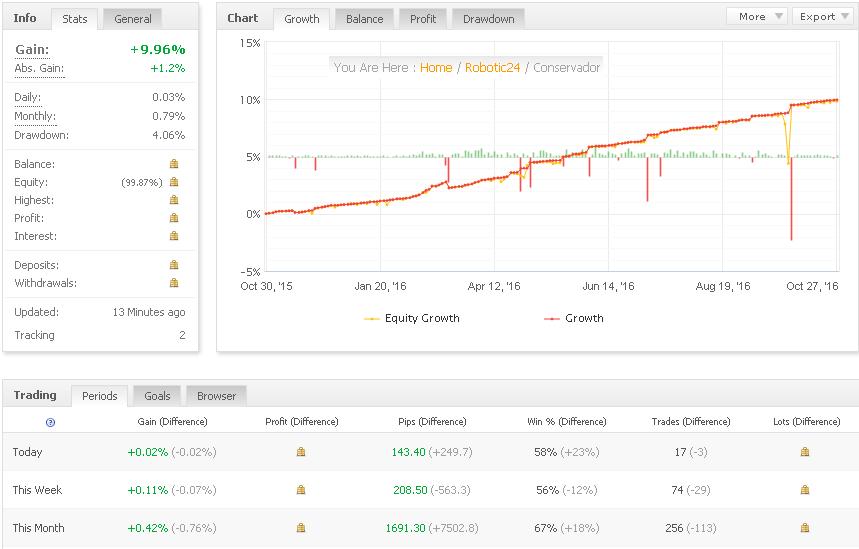Click the This Week row label

37,490
